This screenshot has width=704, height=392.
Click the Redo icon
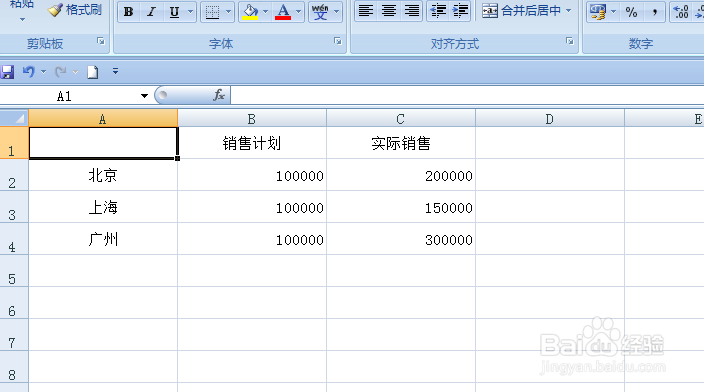coord(60,72)
